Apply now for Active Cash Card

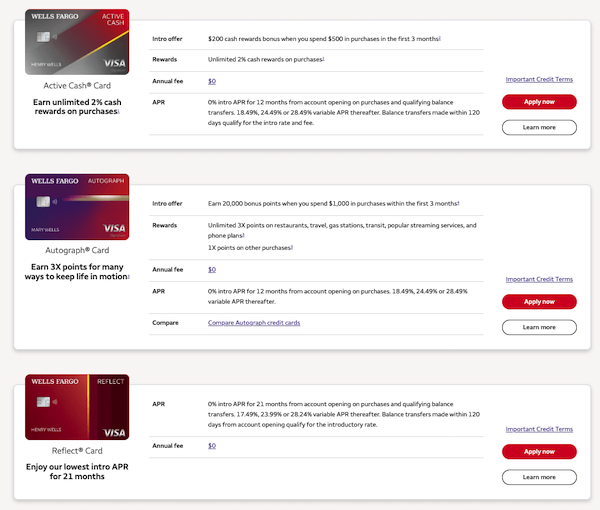[539, 102]
